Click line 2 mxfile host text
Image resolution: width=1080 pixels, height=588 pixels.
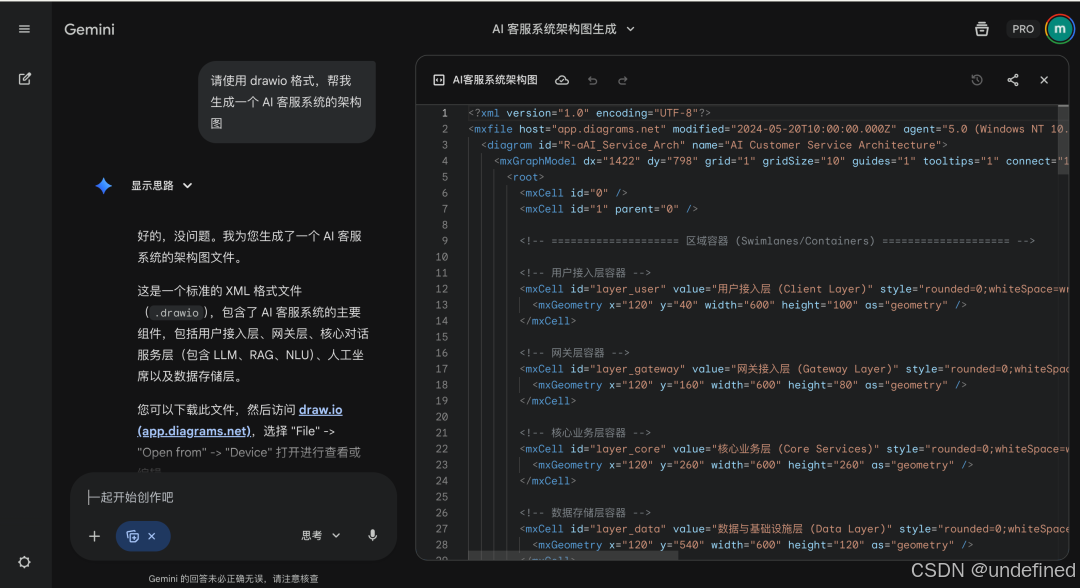pyautogui.click(x=766, y=129)
